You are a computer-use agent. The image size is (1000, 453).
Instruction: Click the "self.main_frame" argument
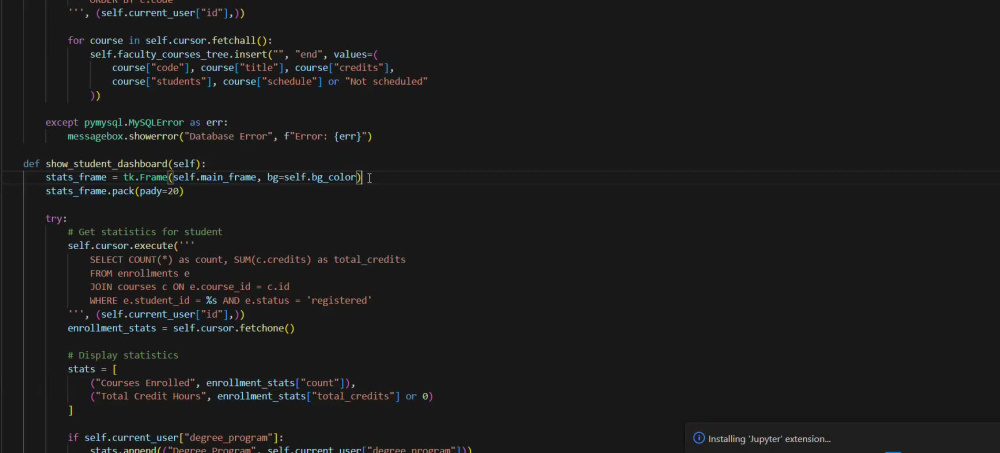214,177
